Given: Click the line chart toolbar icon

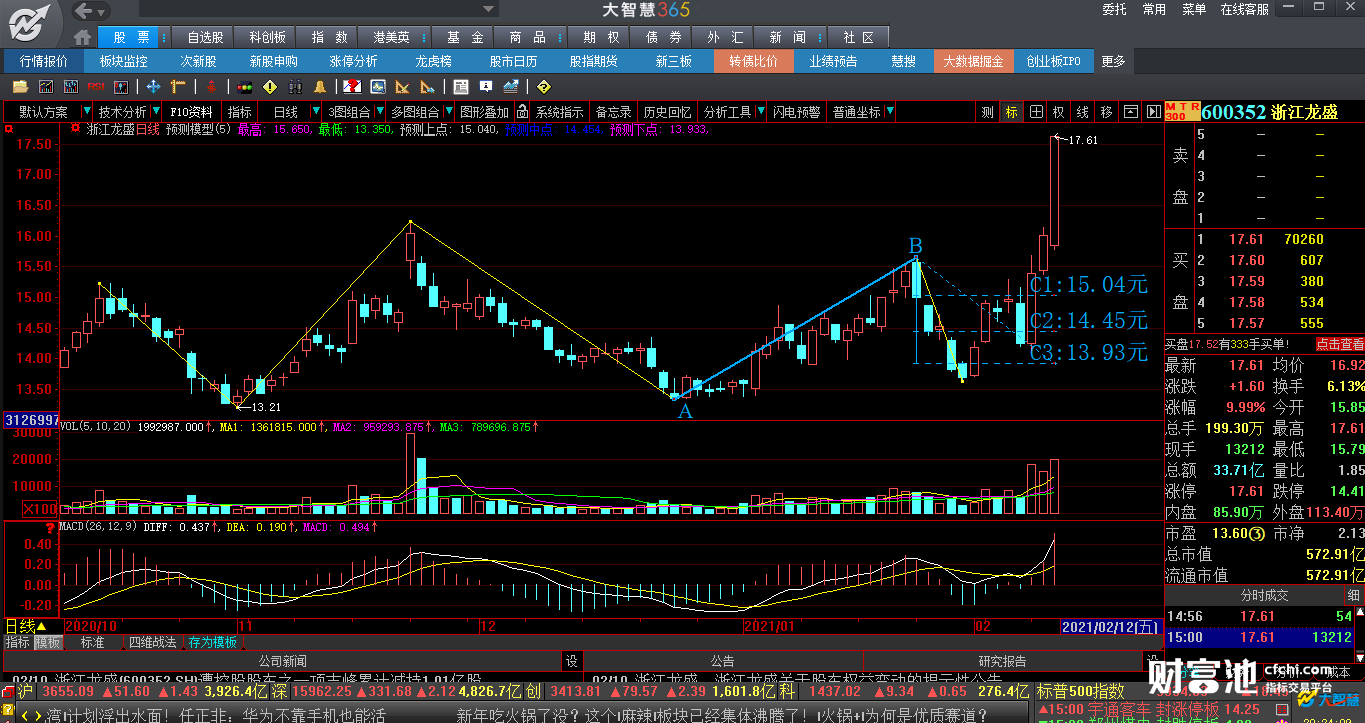Looking at the screenshot, I should click(x=46, y=87).
